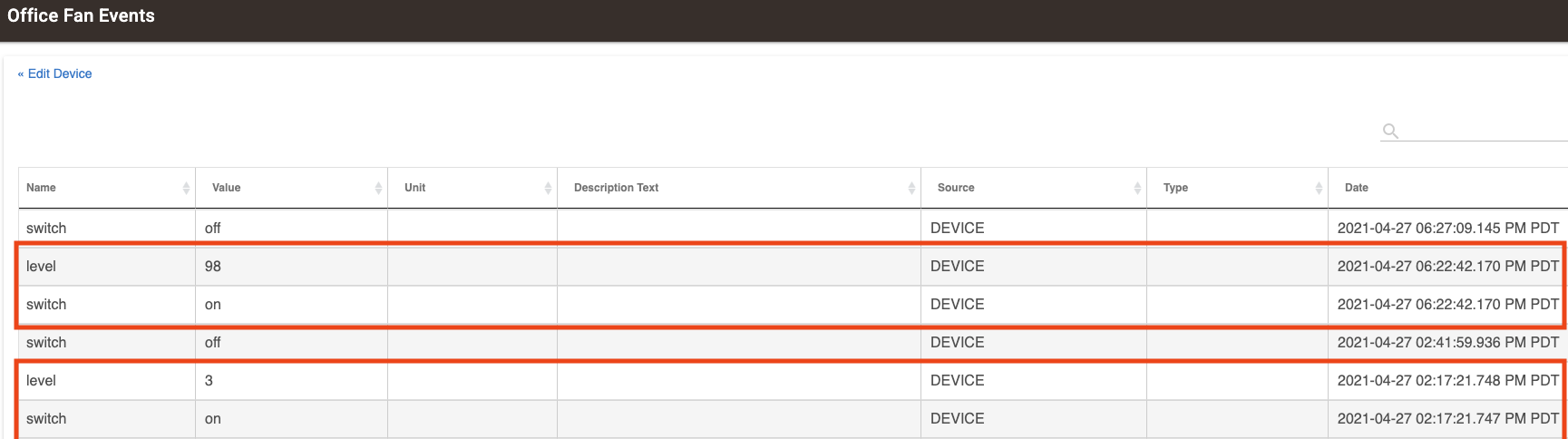This screenshot has height=439, width=1568.
Task: Click the first switch off row
Action: [789, 228]
